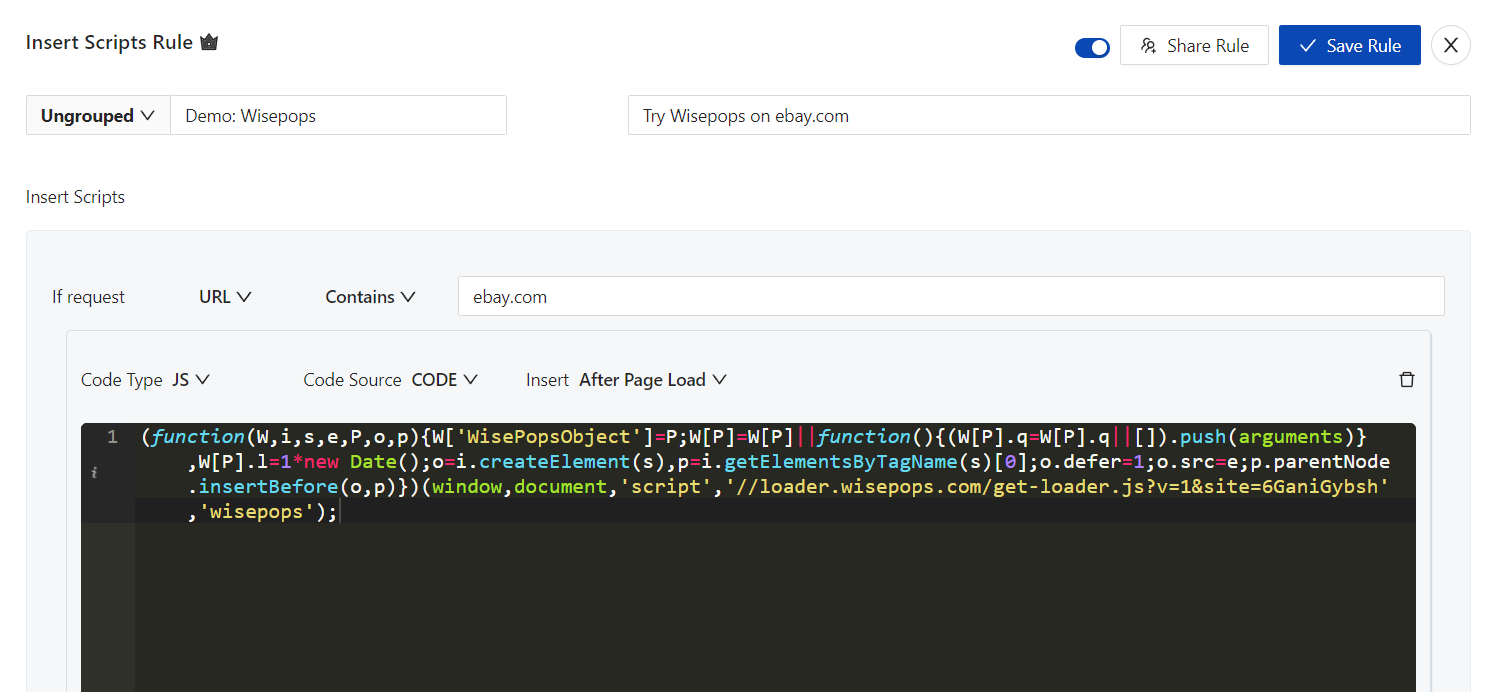Screen dimensions: 1493x692
Task: Click line number 1 in the code editor
Action: click(x=112, y=436)
